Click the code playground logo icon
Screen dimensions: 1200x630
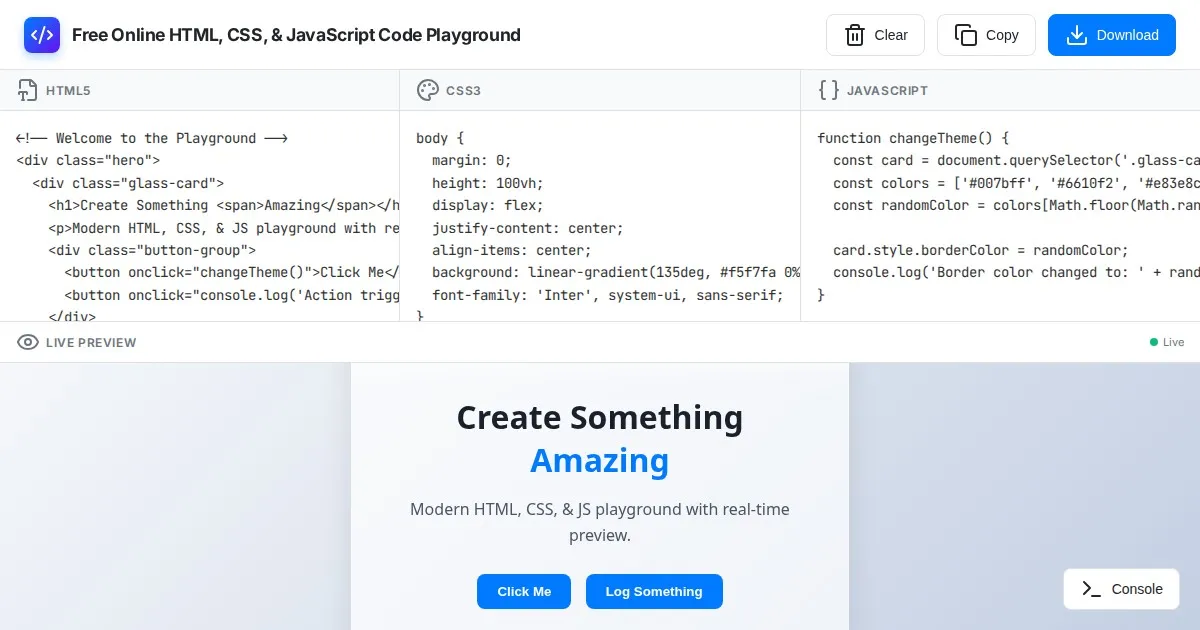point(42,35)
